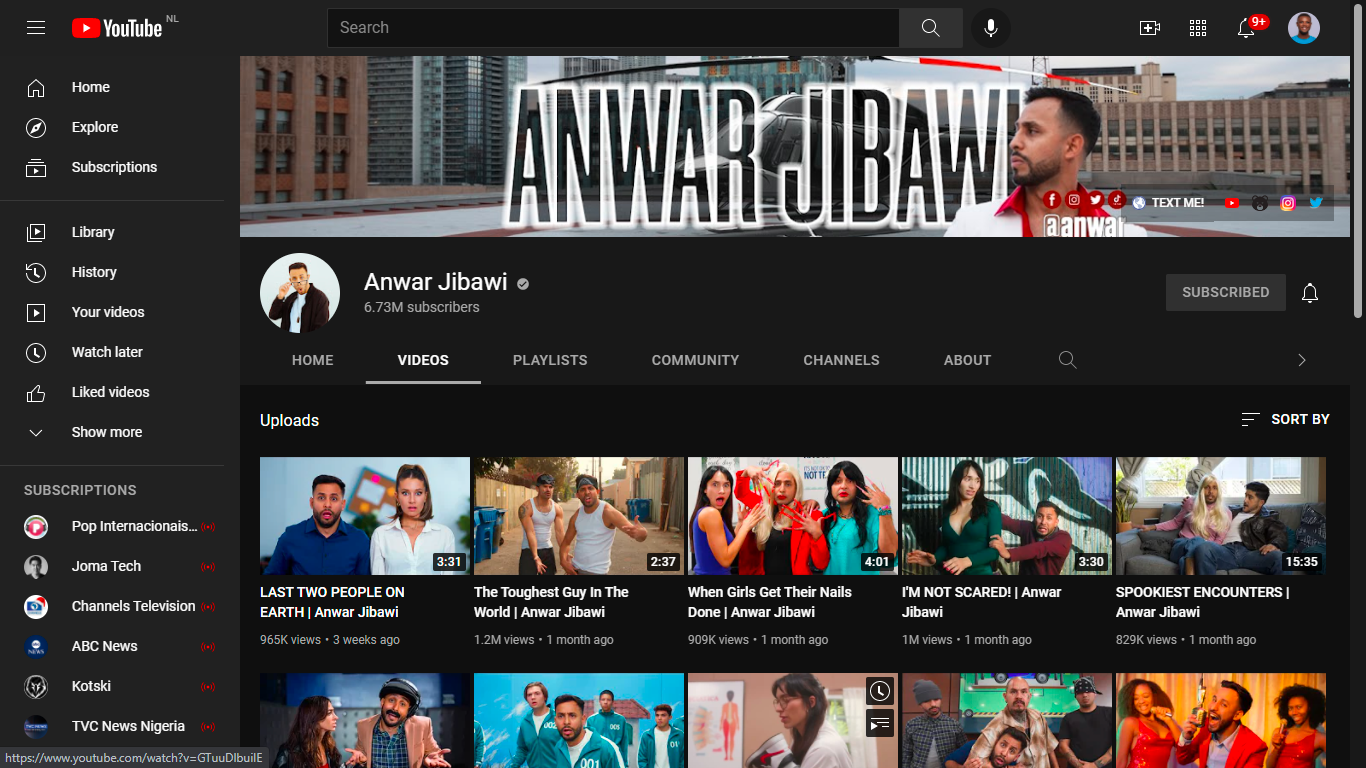Open video title SPOOKIEST ENCOUNTERS
This screenshot has height=768, width=1366.
[x=1203, y=602]
